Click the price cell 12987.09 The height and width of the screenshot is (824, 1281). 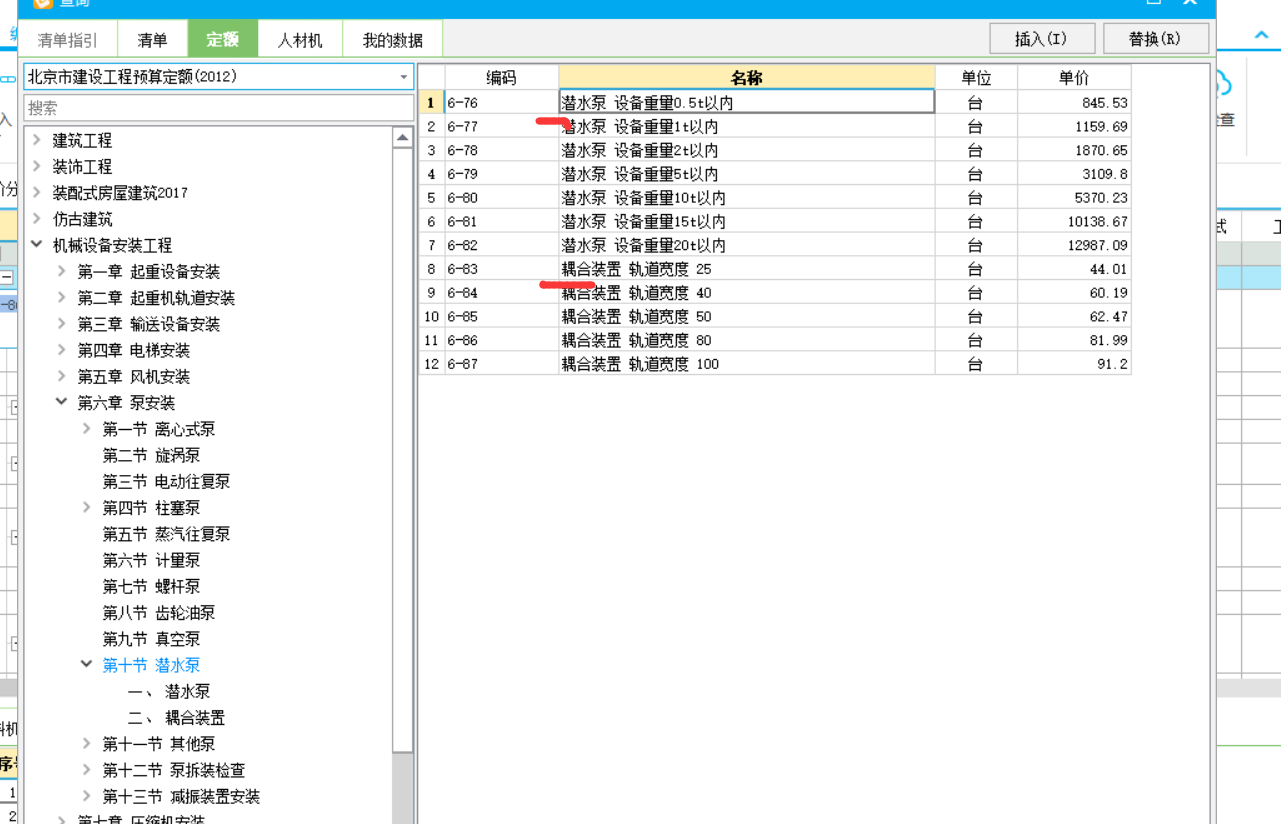point(1074,245)
